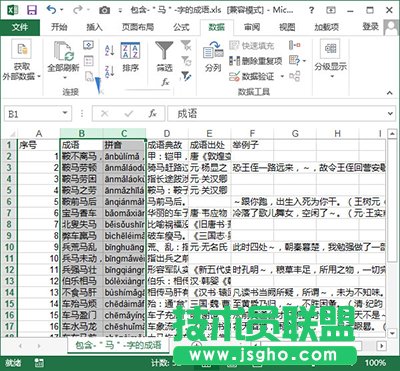Click Ribbon Display Options icon
The image size is (400, 371).
[331, 10]
